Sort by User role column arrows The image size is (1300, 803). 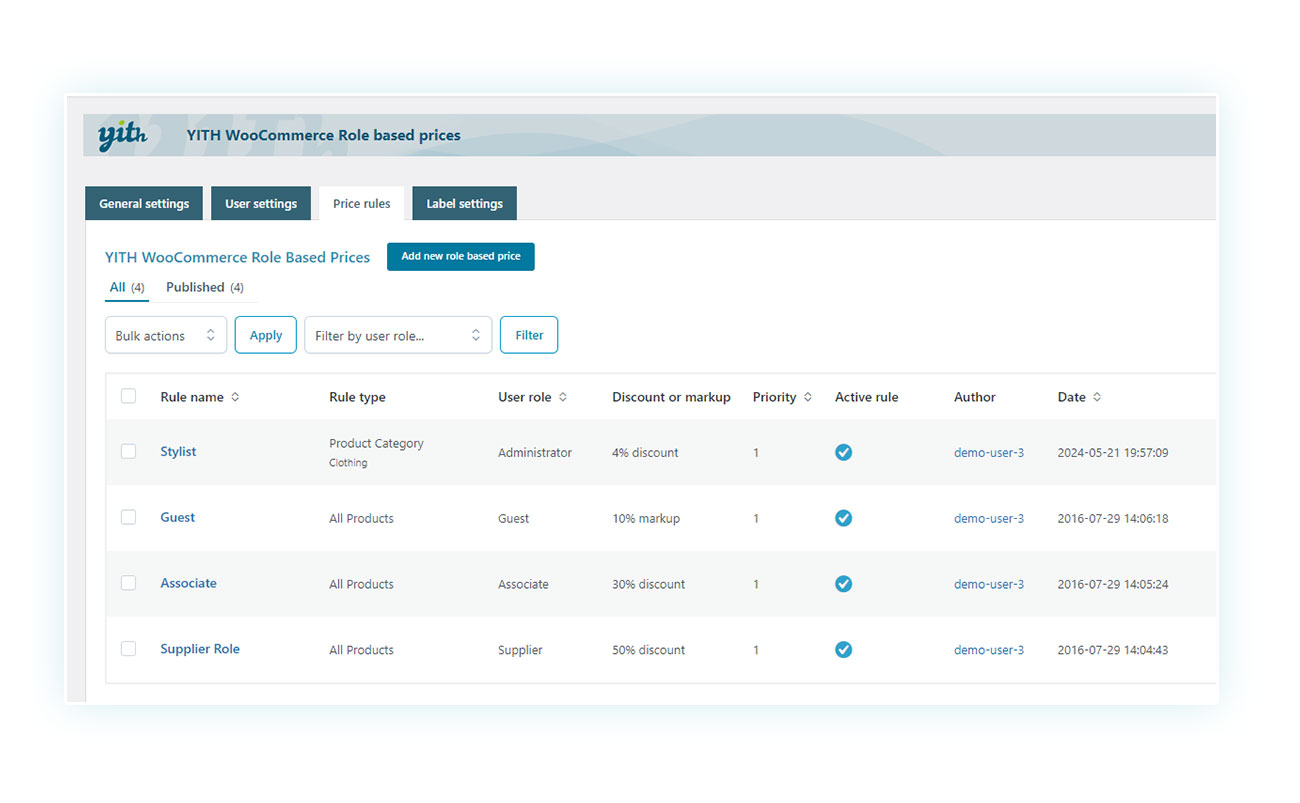click(563, 397)
